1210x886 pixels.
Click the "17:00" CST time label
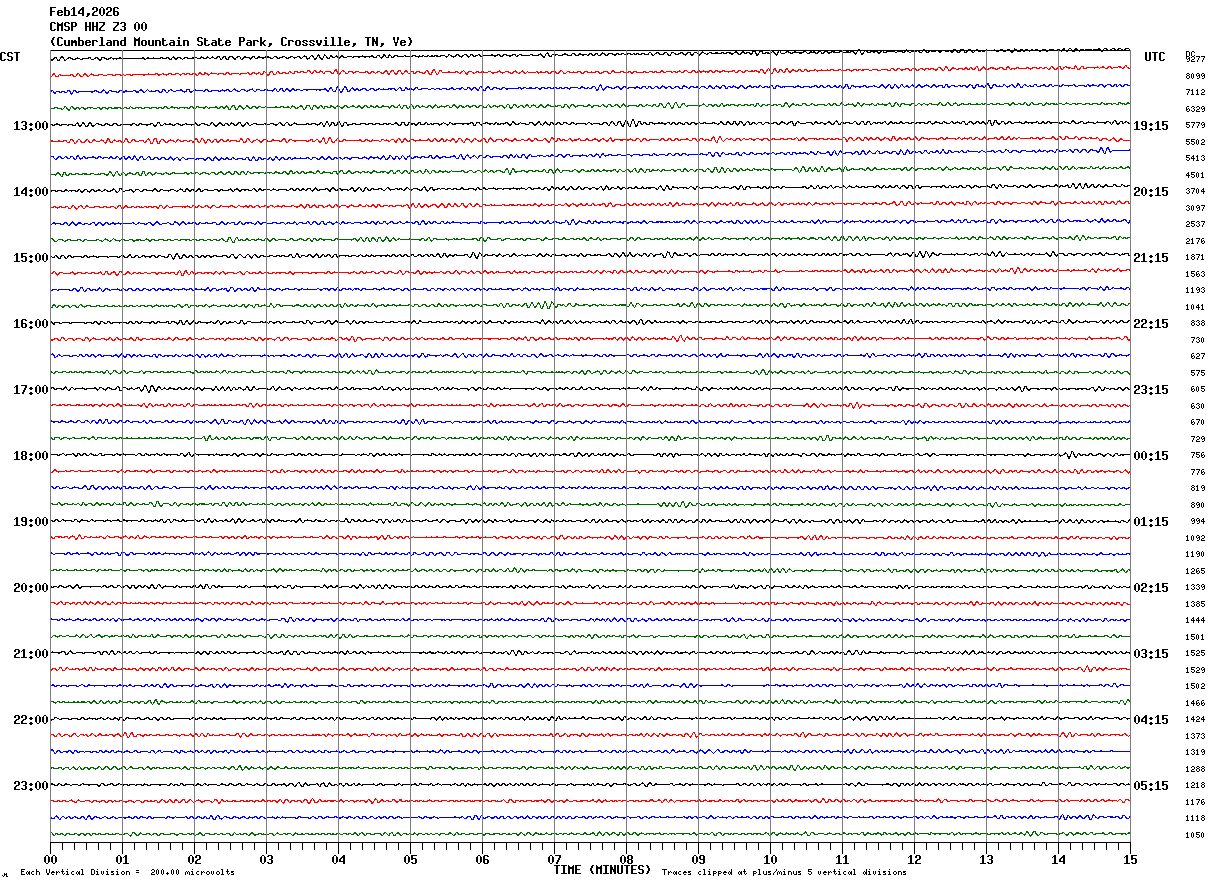(x=30, y=390)
